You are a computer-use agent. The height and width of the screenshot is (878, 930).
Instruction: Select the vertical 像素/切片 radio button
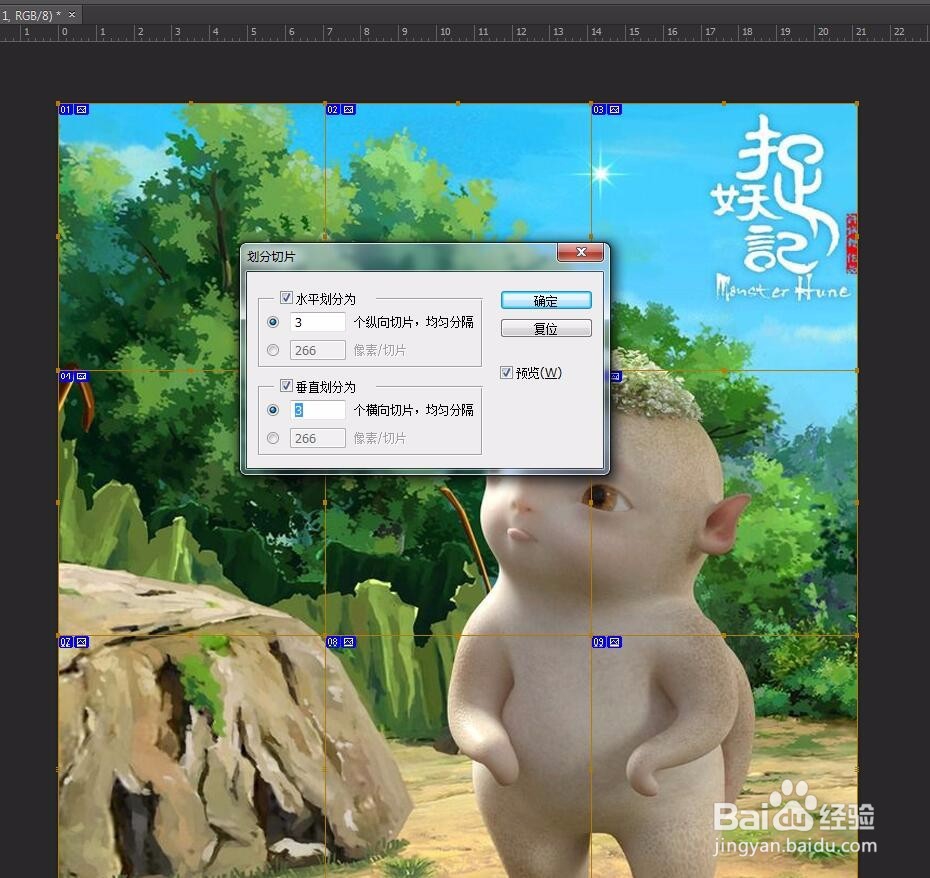273,438
